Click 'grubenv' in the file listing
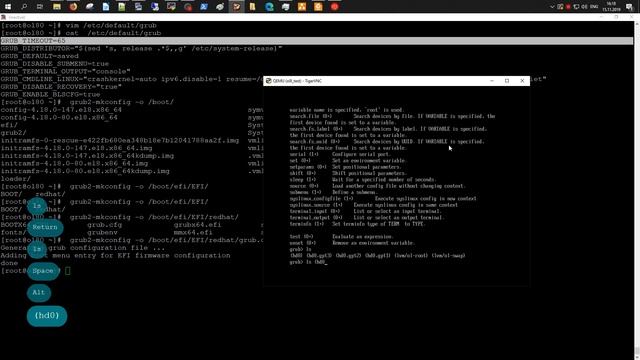Screen dimensions: 640x360 pos(102,233)
